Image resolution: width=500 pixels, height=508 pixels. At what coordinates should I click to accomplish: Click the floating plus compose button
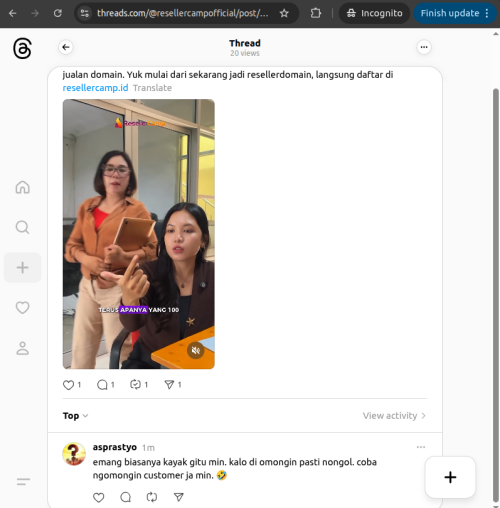(450, 477)
